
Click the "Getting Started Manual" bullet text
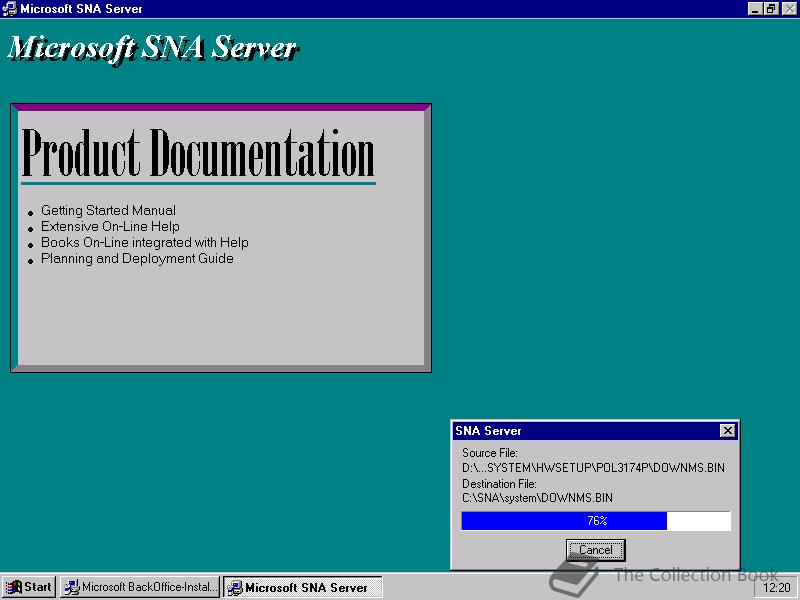pos(108,210)
